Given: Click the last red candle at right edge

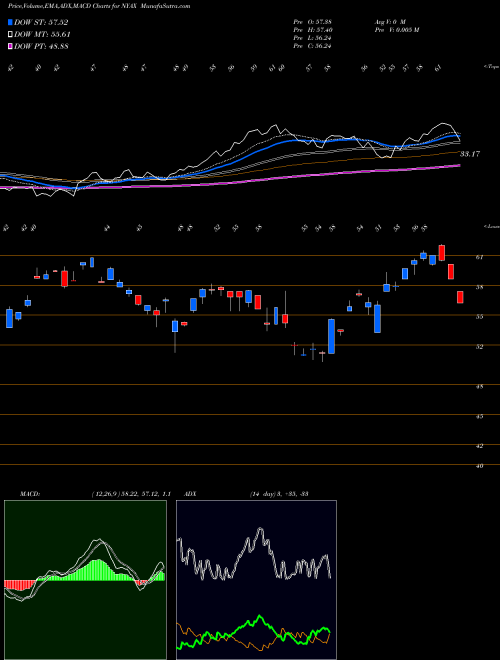Looking at the screenshot, I should coord(460,297).
